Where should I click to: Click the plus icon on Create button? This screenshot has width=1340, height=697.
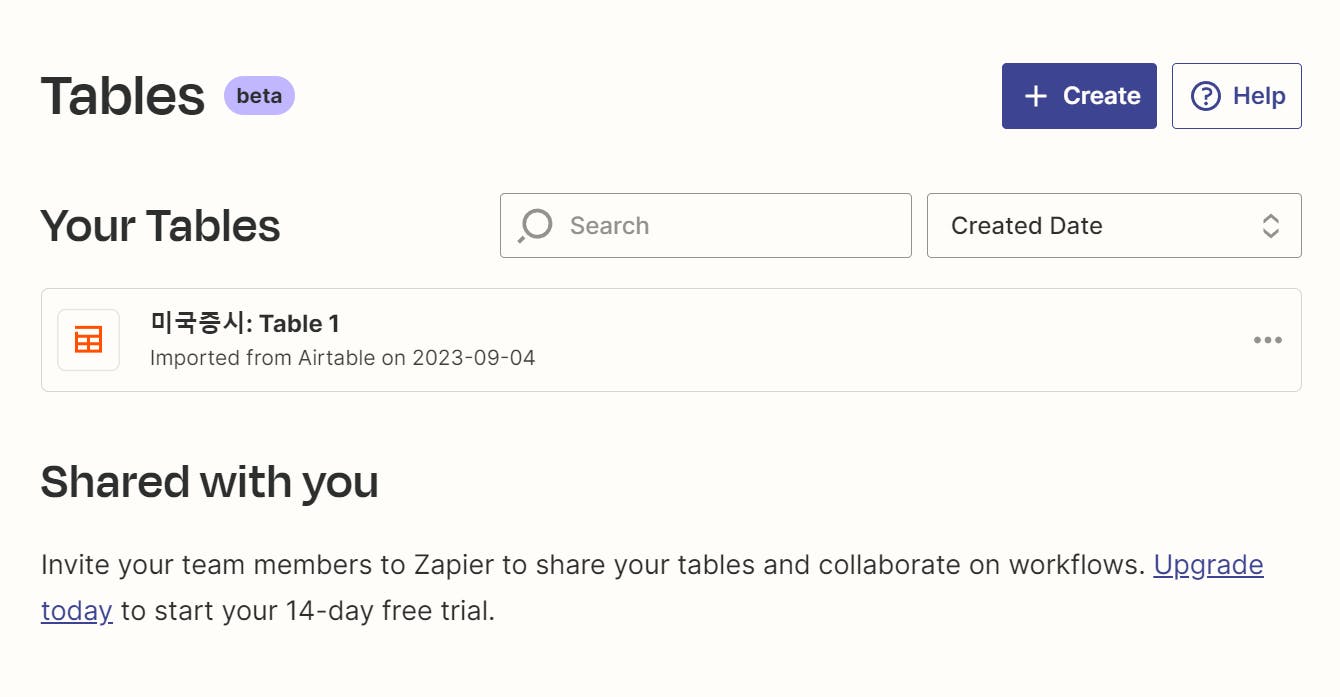click(1036, 96)
